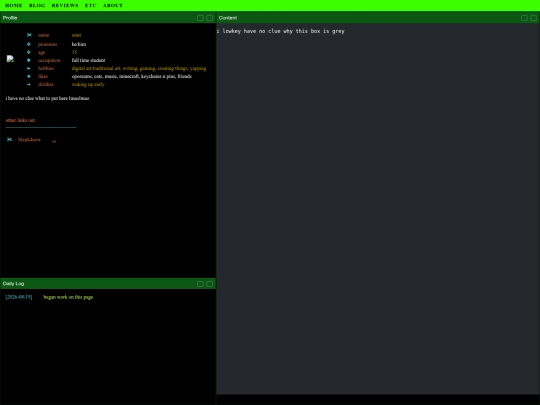
Task: Open the HOME page from navbar
Action: click(x=13, y=6)
